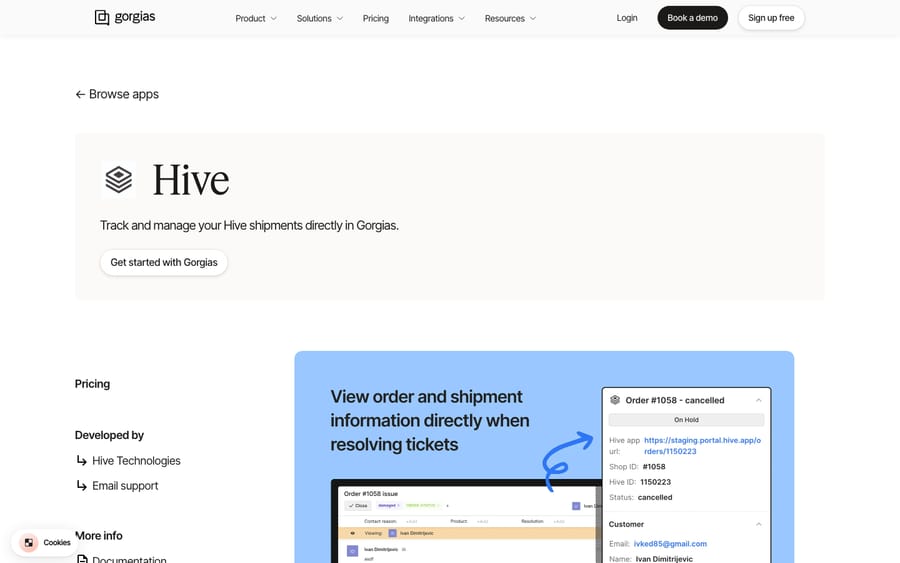Viewport: 900px width, 563px height.
Task: Collapse the Customer section chevron
Action: coord(758,524)
